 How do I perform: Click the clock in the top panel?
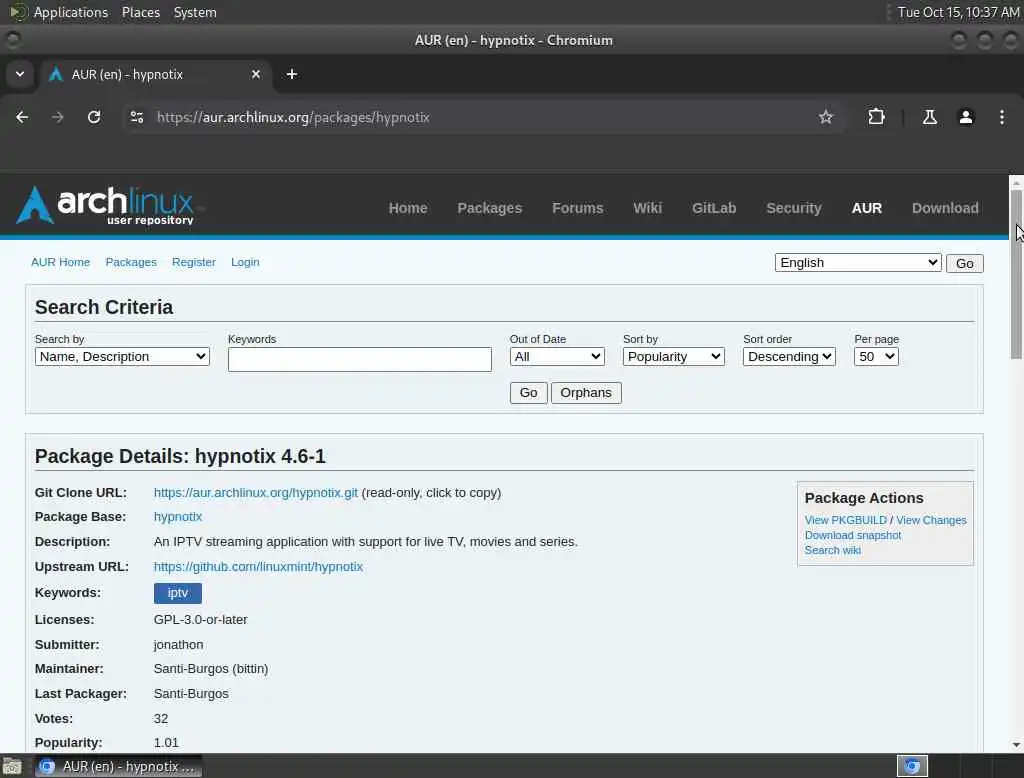[x=958, y=12]
